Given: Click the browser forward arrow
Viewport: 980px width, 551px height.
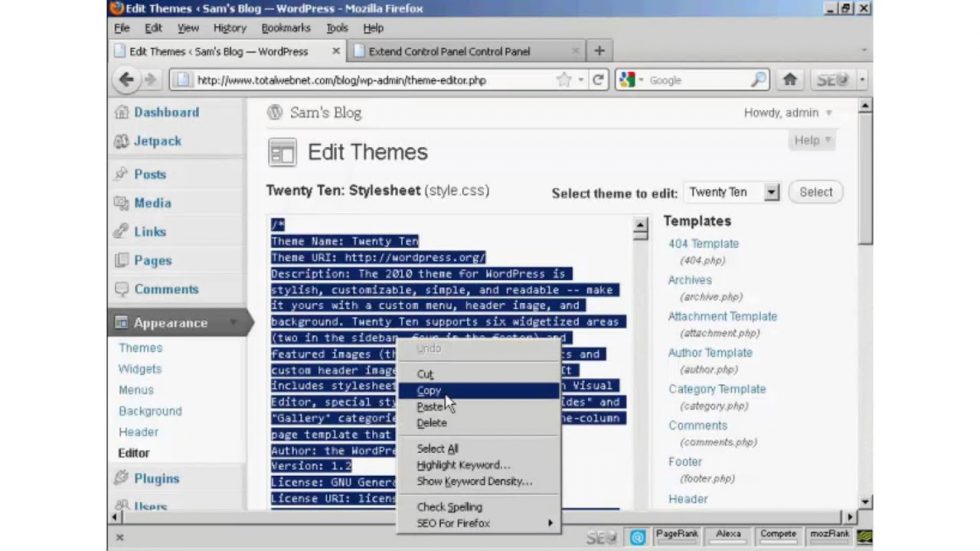Looking at the screenshot, I should [150, 79].
